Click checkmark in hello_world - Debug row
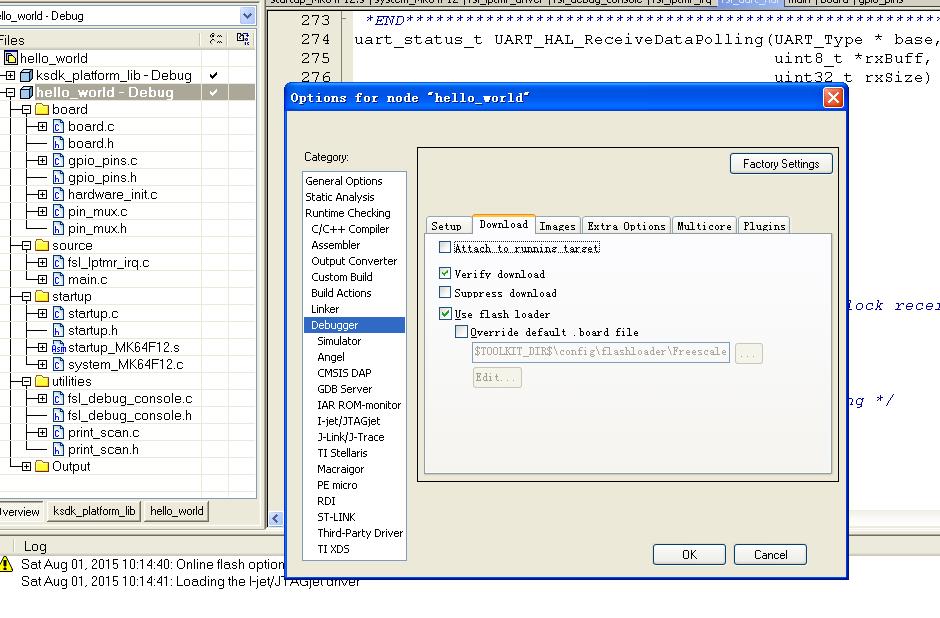Viewport: 940px width, 618px height. click(x=213, y=92)
